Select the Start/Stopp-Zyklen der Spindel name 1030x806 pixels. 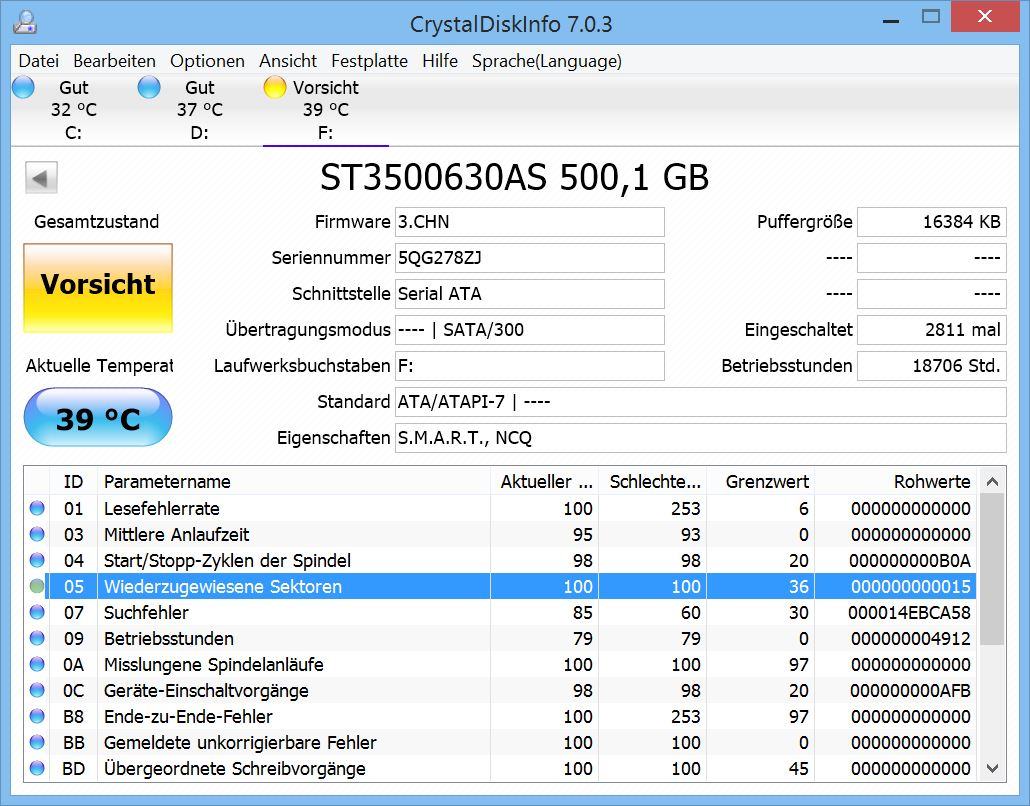[227, 560]
